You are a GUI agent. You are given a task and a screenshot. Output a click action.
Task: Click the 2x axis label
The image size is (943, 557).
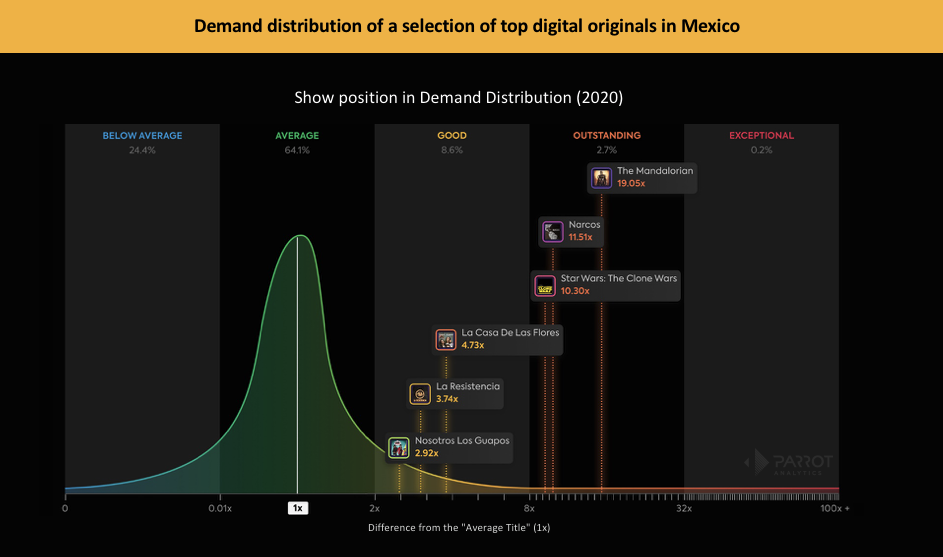pyautogui.click(x=375, y=509)
